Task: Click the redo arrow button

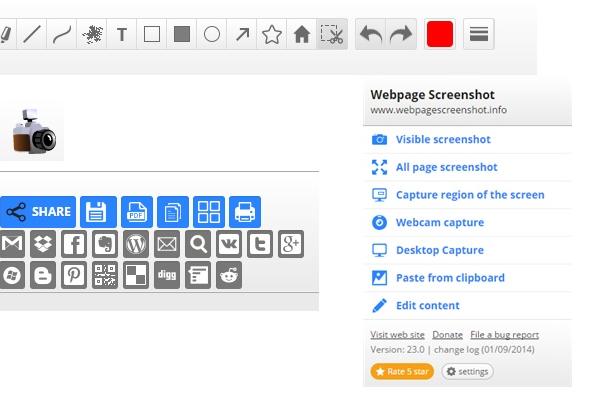Action: [401, 34]
